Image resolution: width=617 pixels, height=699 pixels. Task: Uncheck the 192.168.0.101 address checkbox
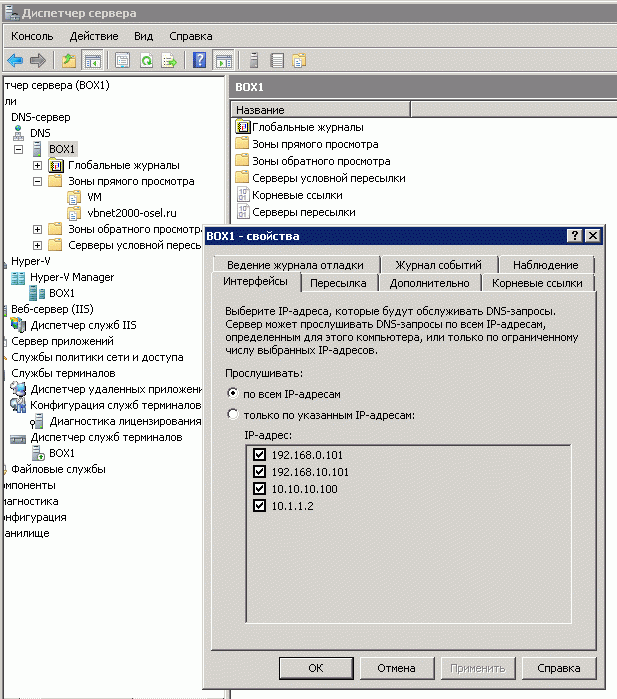click(259, 455)
